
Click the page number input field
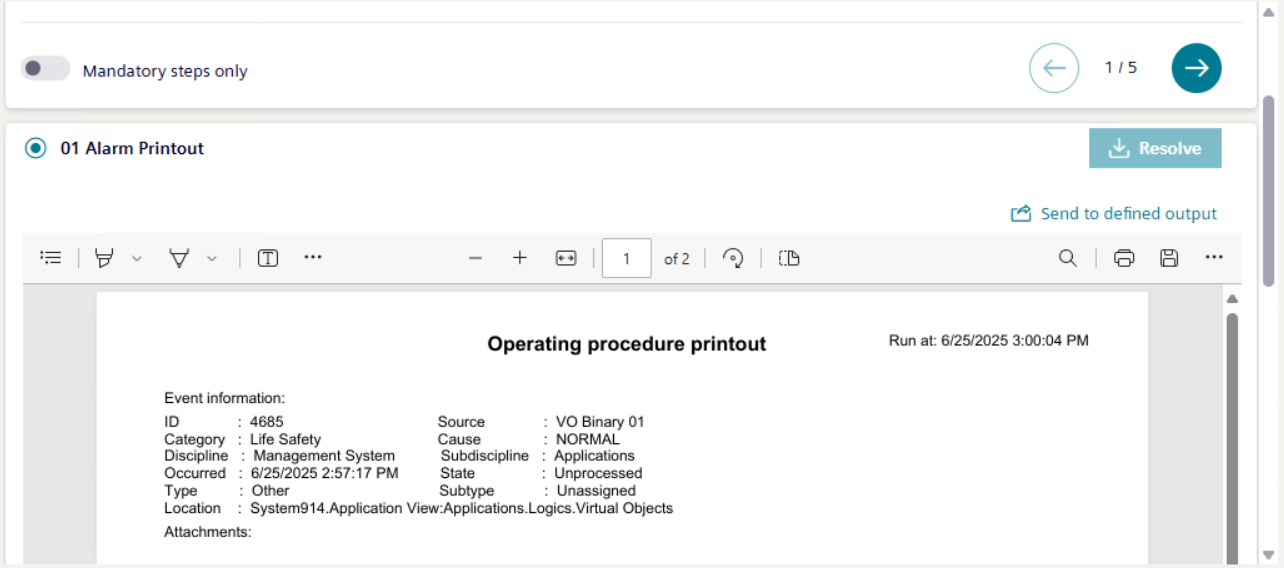pos(627,258)
